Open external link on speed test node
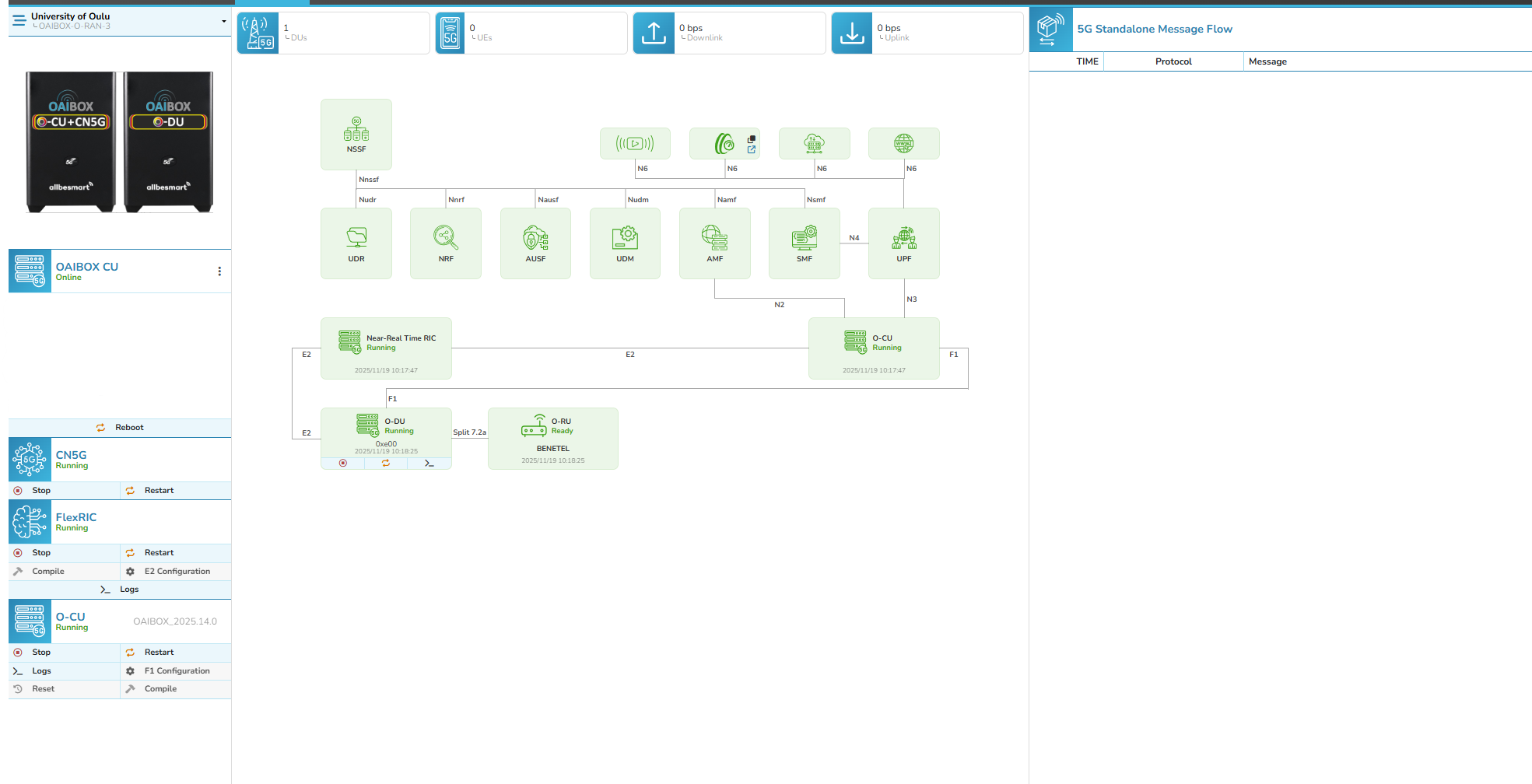This screenshot has height=784, width=1532. point(752,149)
